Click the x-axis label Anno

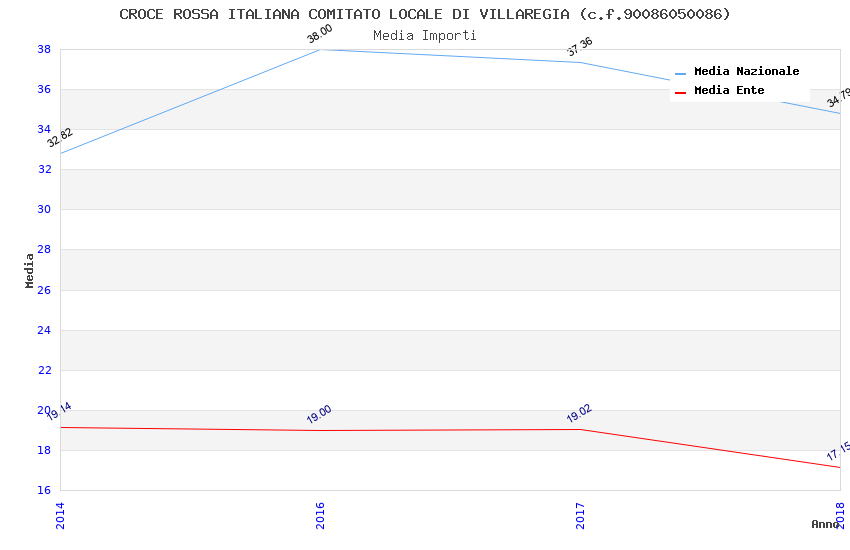click(825, 524)
